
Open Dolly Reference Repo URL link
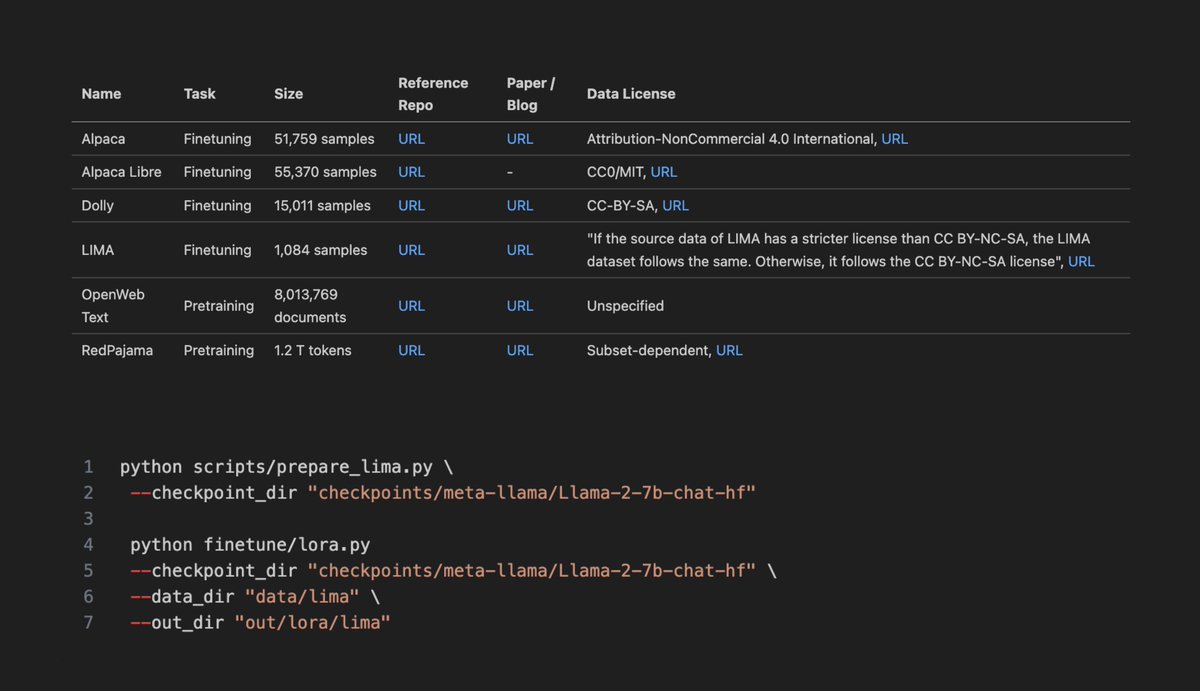[x=411, y=205]
